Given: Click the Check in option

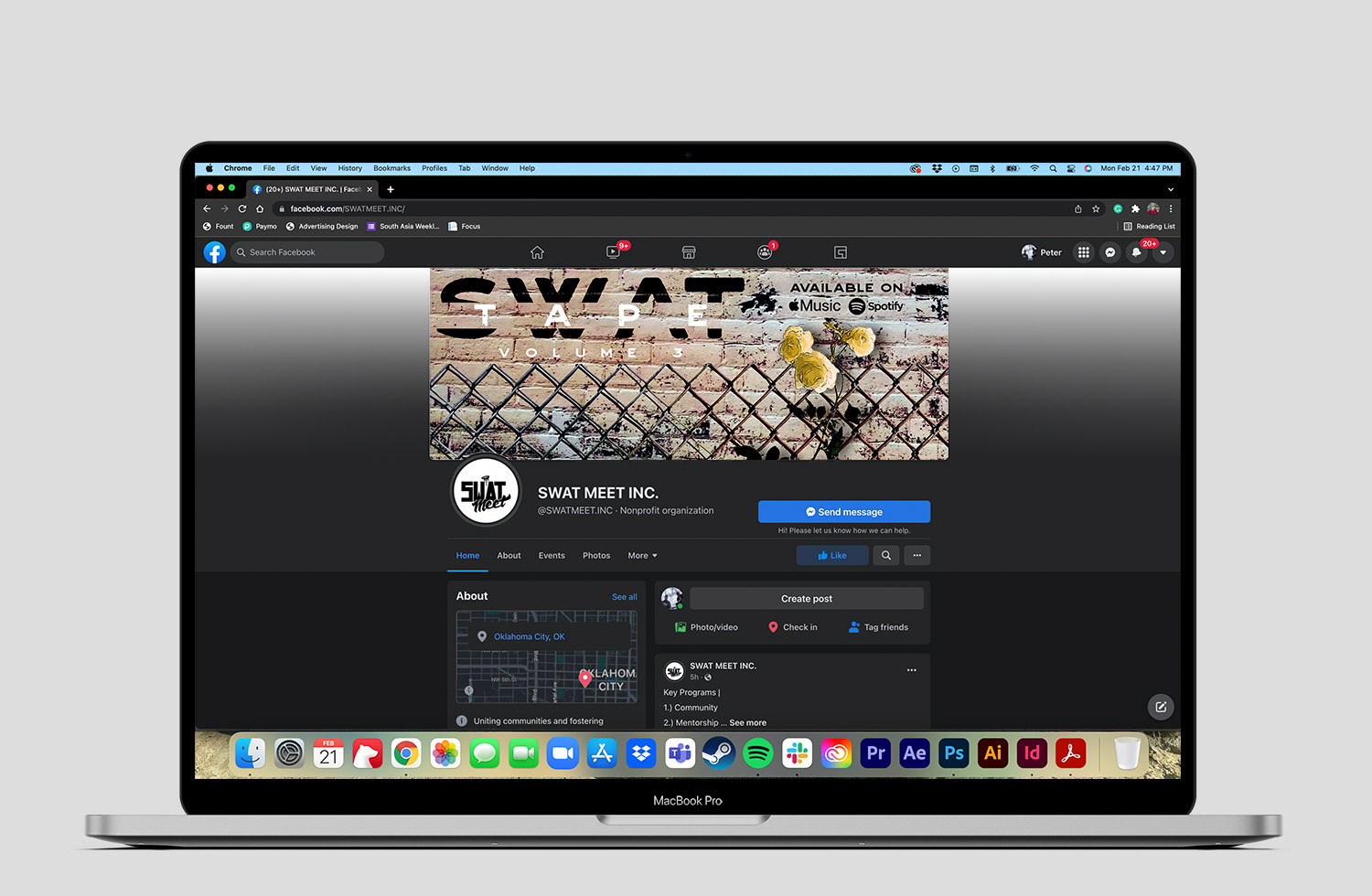Looking at the screenshot, I should click(x=793, y=627).
